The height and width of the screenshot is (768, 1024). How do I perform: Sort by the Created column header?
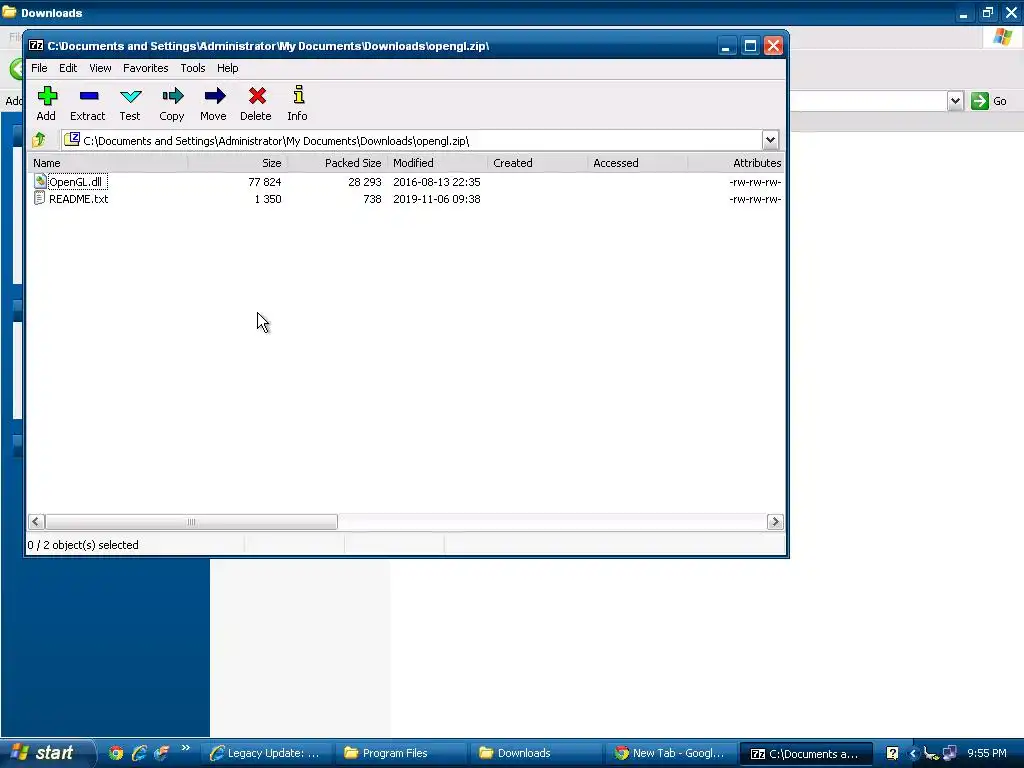click(537, 163)
